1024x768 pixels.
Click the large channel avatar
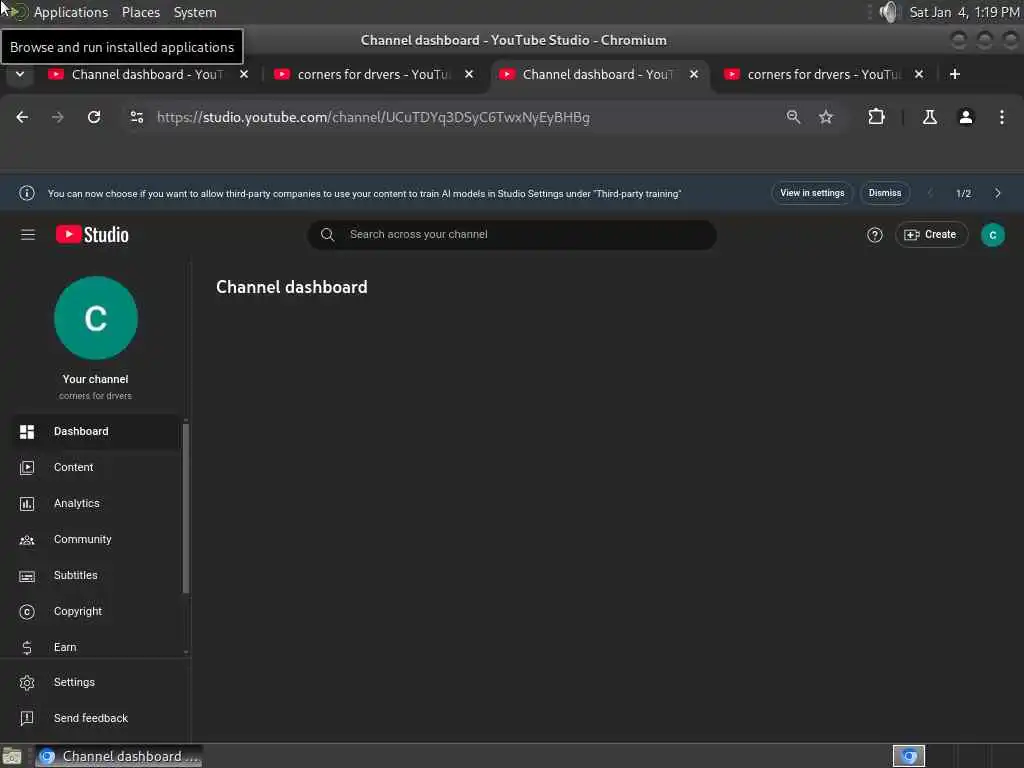click(96, 318)
